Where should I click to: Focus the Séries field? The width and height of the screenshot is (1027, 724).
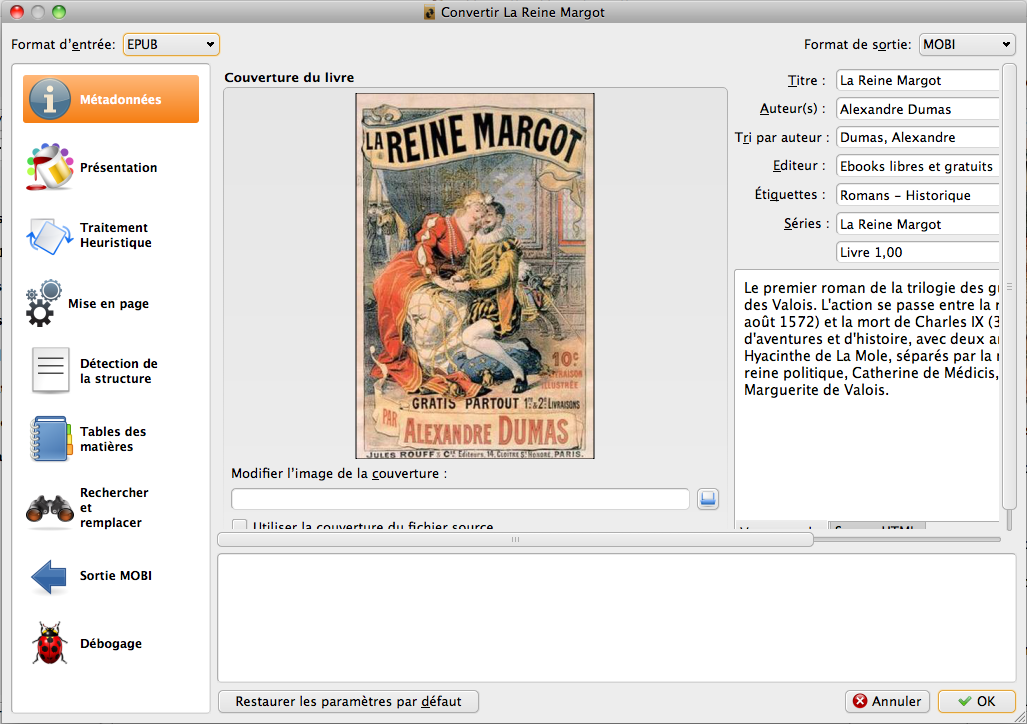point(918,224)
